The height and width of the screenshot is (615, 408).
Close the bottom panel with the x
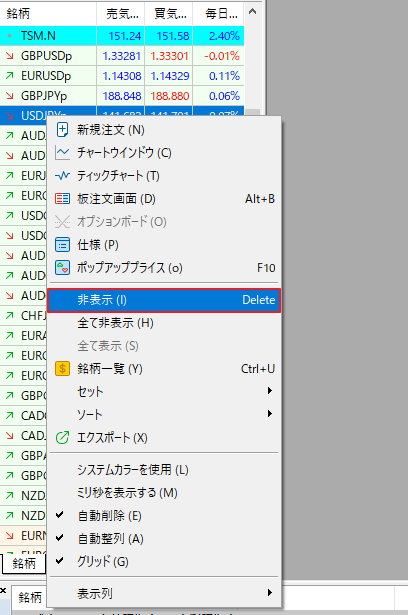pos(3,591)
